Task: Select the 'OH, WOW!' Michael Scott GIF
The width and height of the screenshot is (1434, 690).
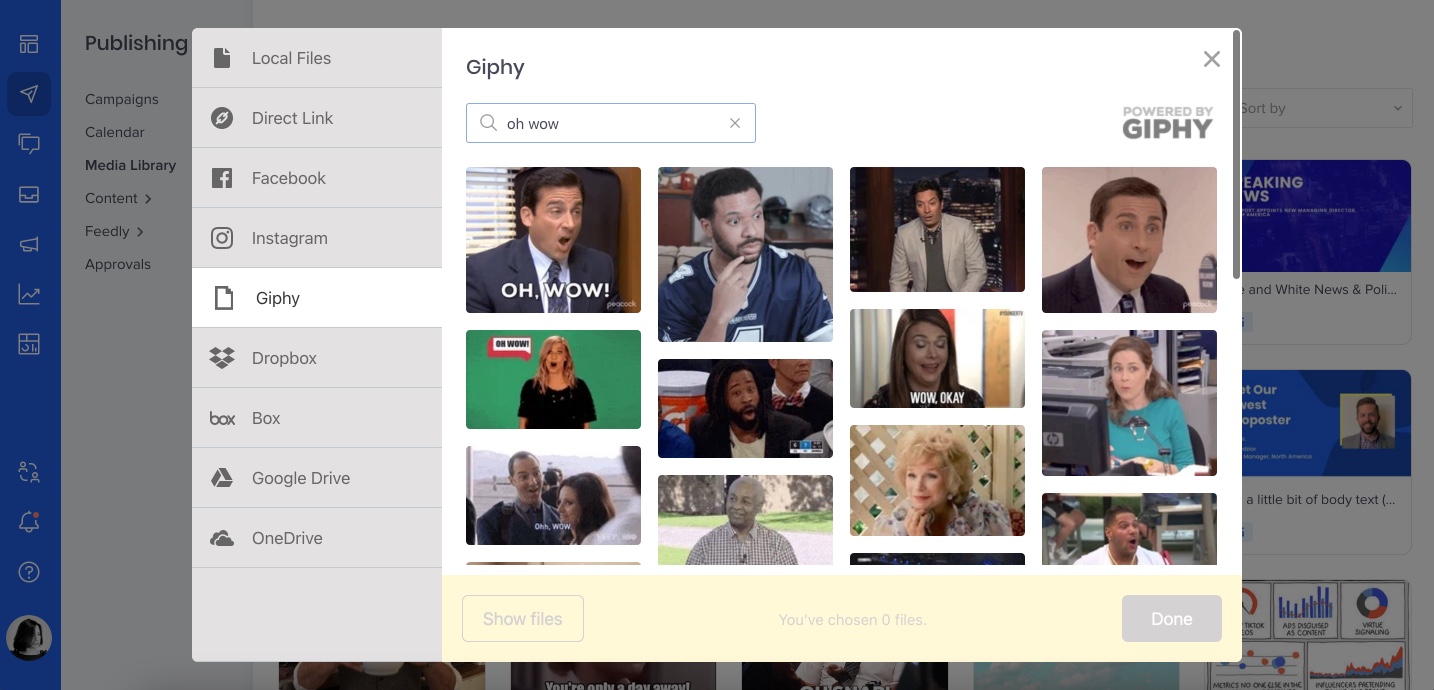Action: tap(553, 240)
